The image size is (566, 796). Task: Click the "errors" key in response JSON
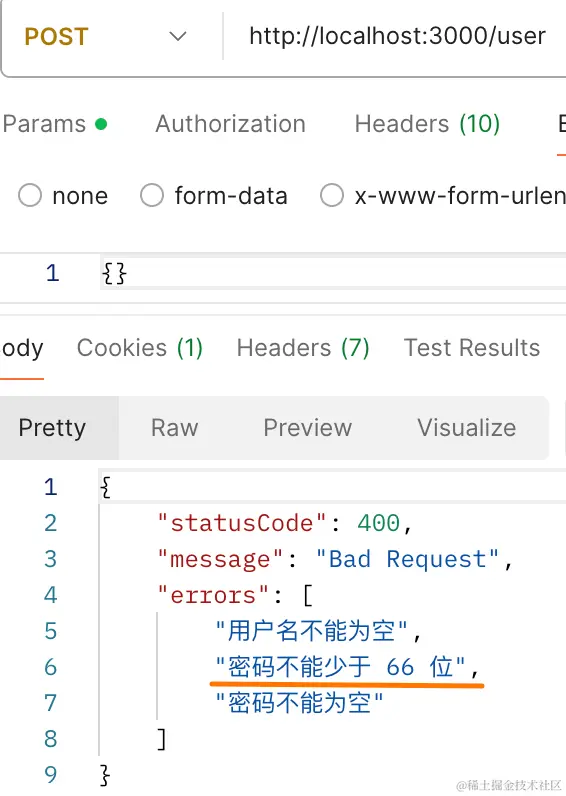(x=213, y=595)
